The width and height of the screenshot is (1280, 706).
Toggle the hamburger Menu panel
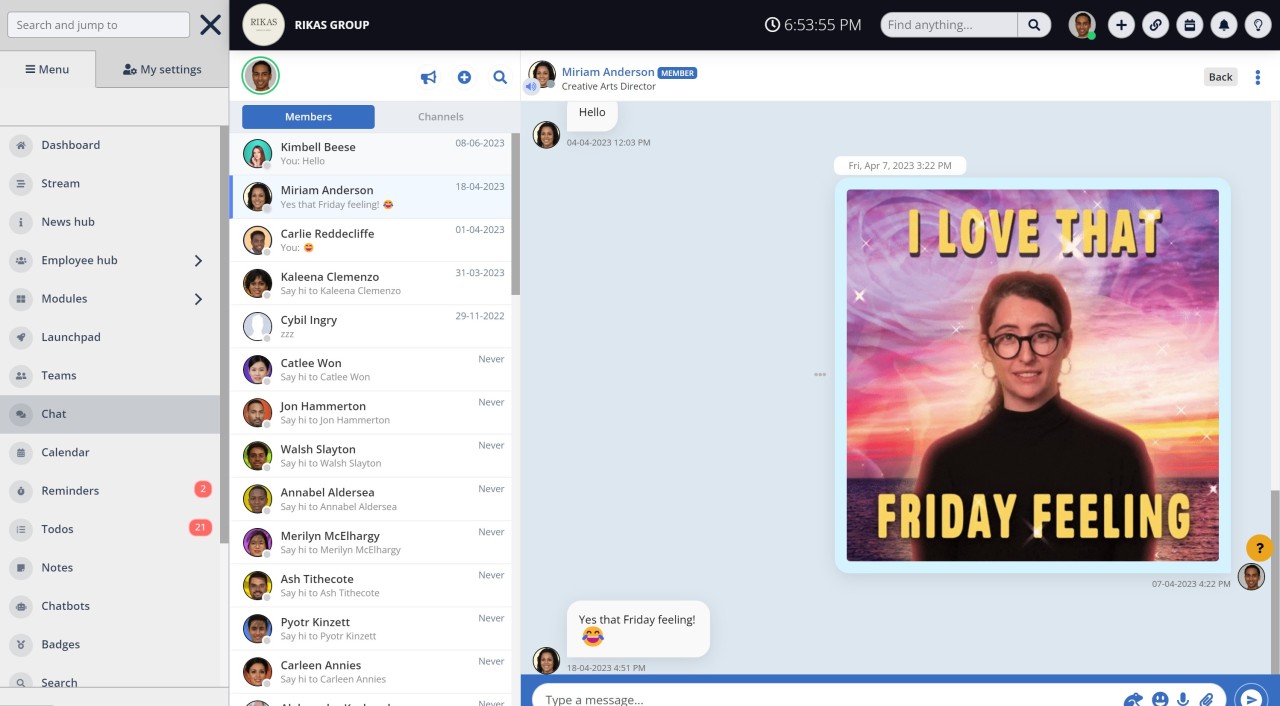point(49,69)
